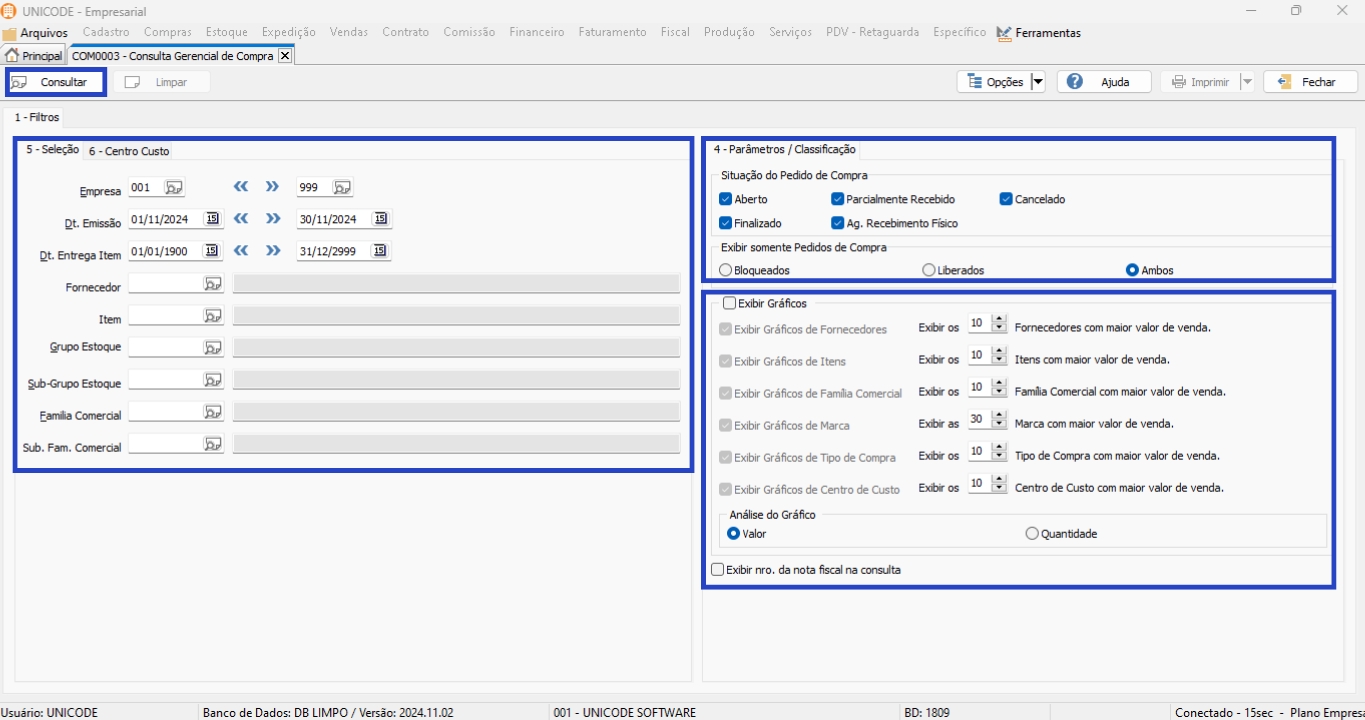The image size is (1365, 720).
Task: Open calendar for Dt. Entrega Item end date
Action: (380, 251)
